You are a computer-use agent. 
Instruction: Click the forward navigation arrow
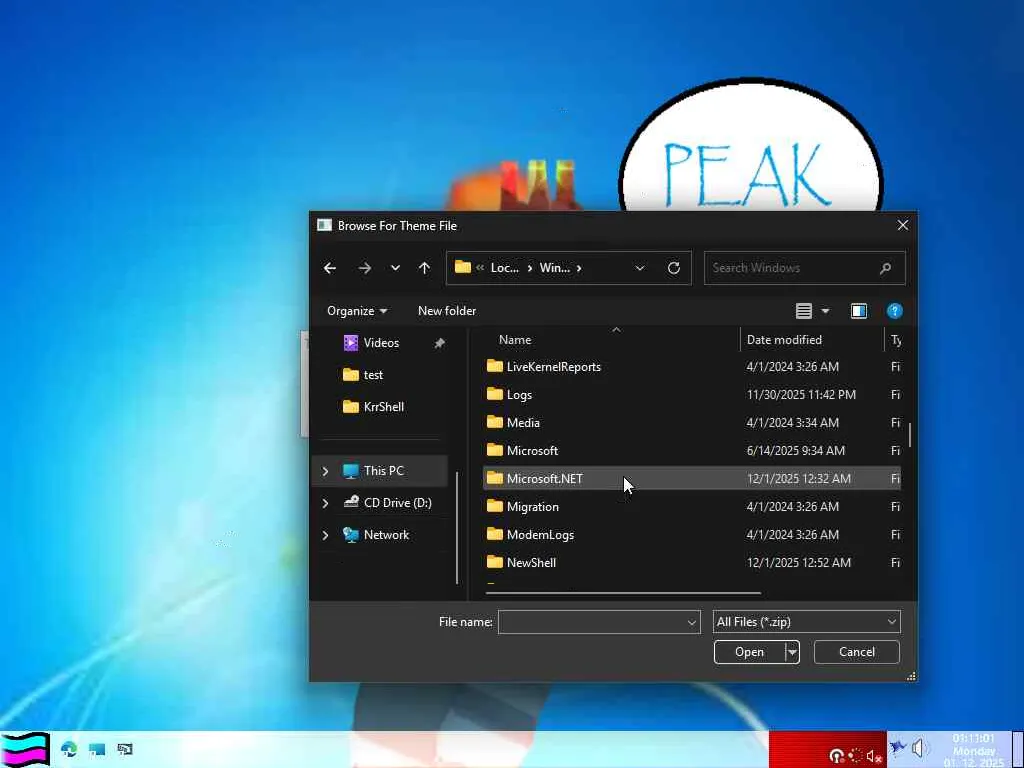point(364,268)
